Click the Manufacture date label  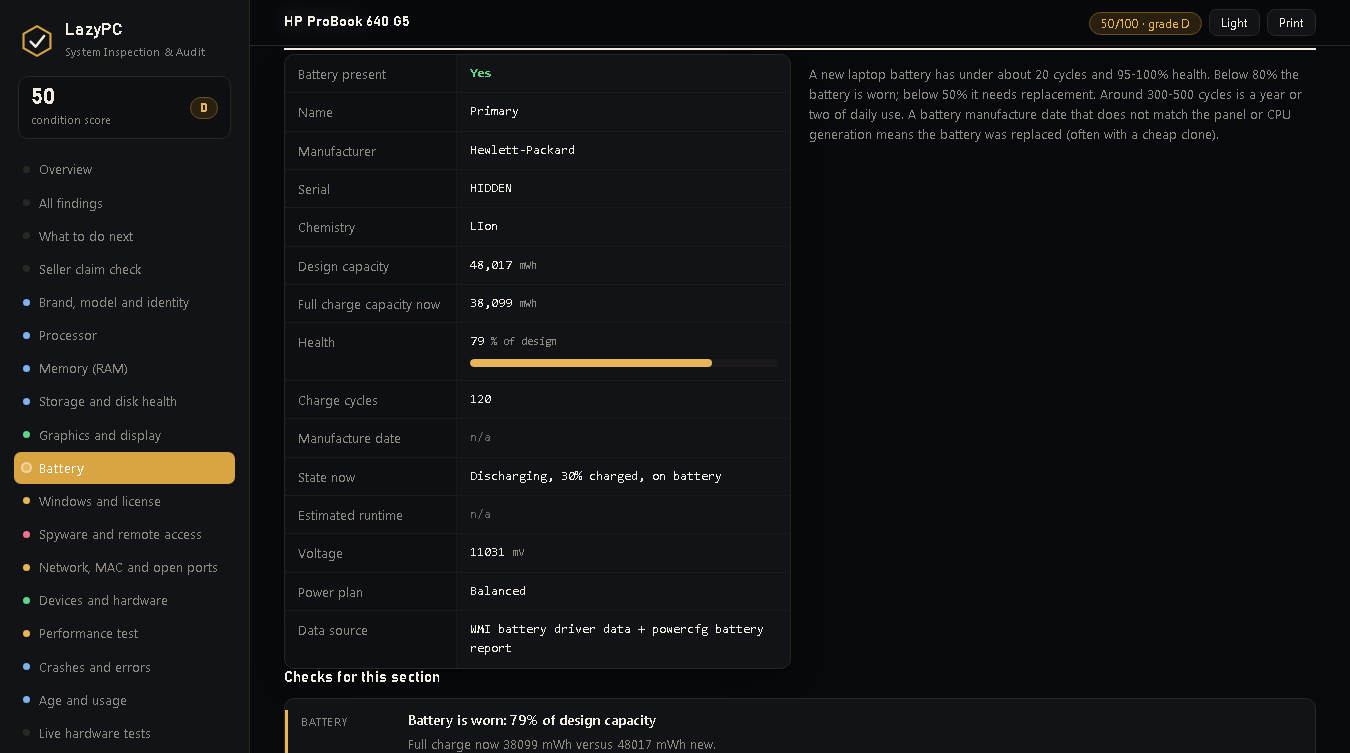[x=349, y=438]
